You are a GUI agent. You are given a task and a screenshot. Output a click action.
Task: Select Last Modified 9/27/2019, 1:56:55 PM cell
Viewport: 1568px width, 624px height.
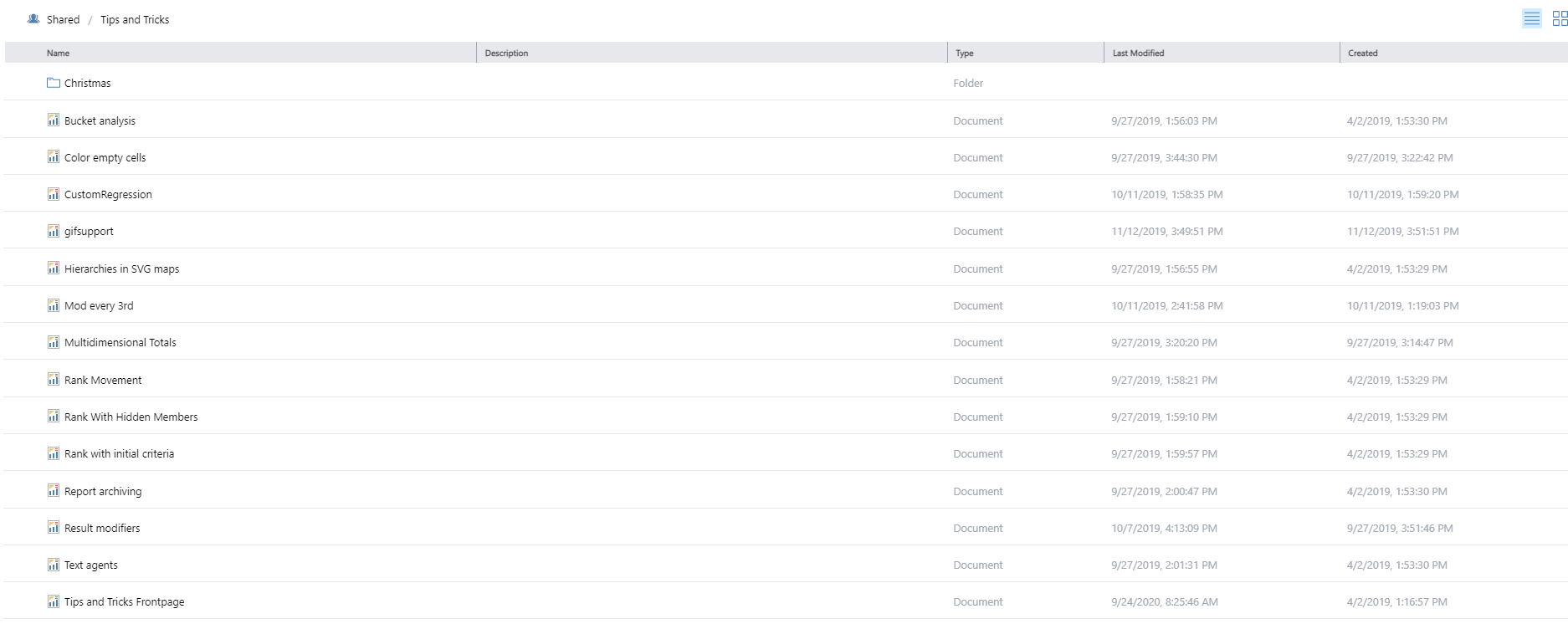coord(1164,269)
